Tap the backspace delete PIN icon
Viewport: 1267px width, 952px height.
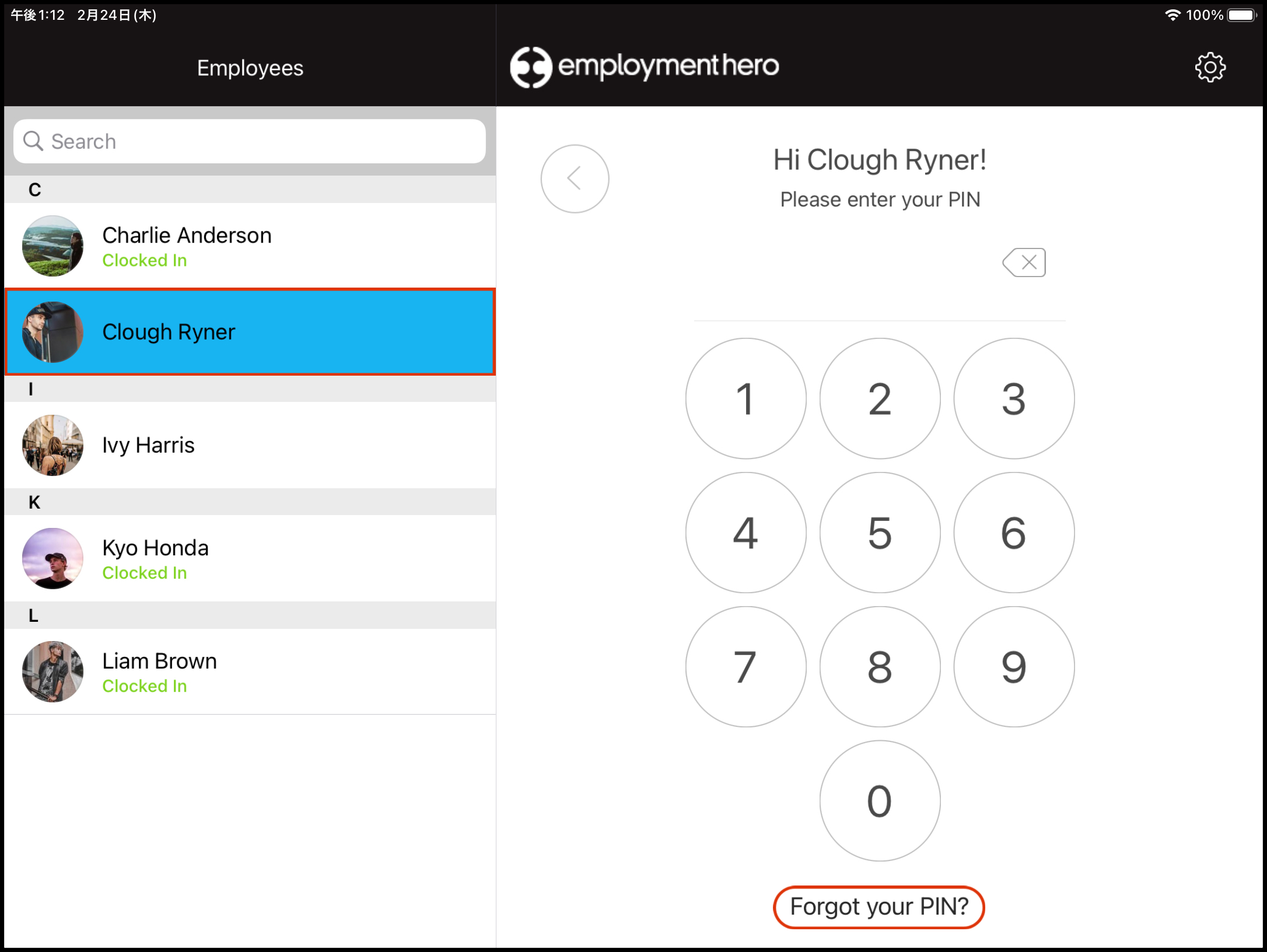[1024, 262]
